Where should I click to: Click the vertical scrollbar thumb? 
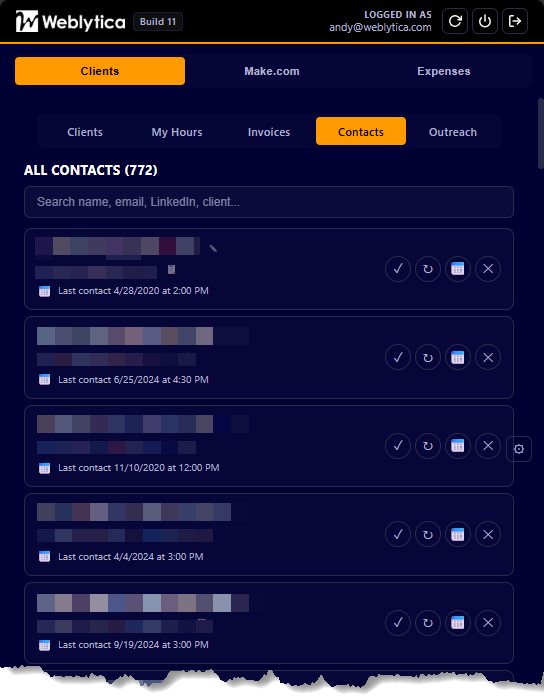point(541,133)
